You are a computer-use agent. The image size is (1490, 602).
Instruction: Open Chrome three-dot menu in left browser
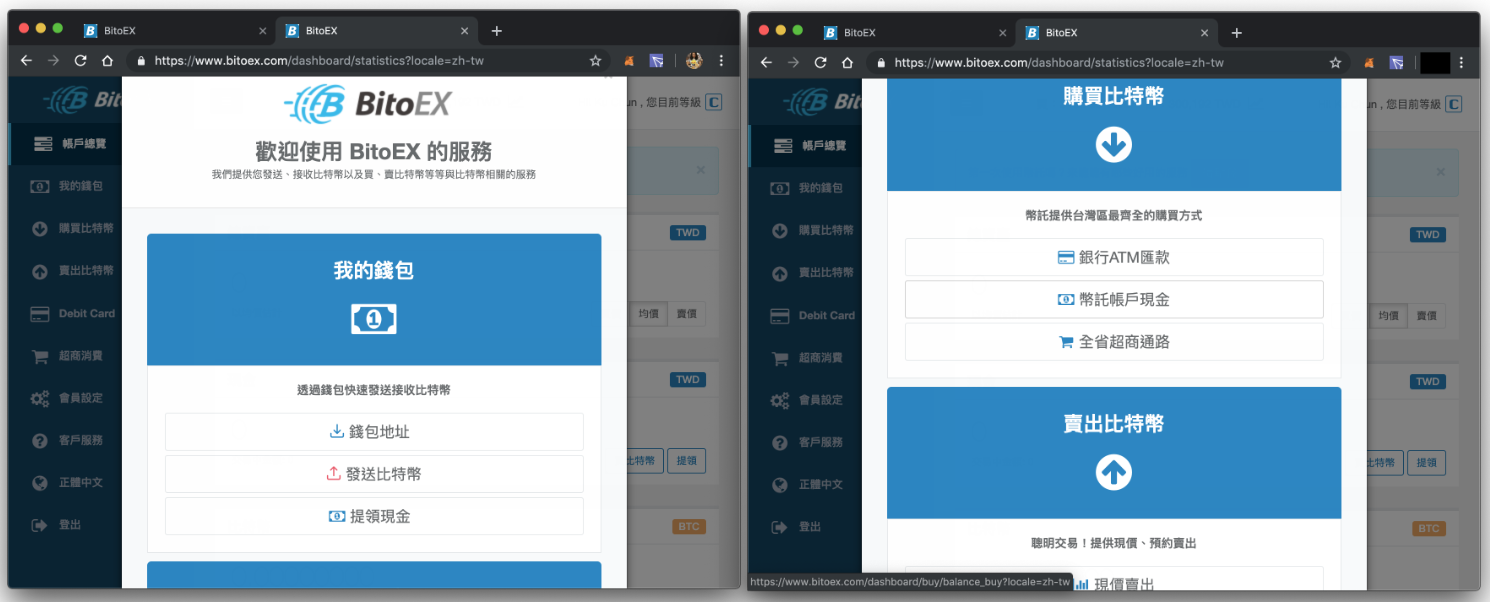[721, 61]
